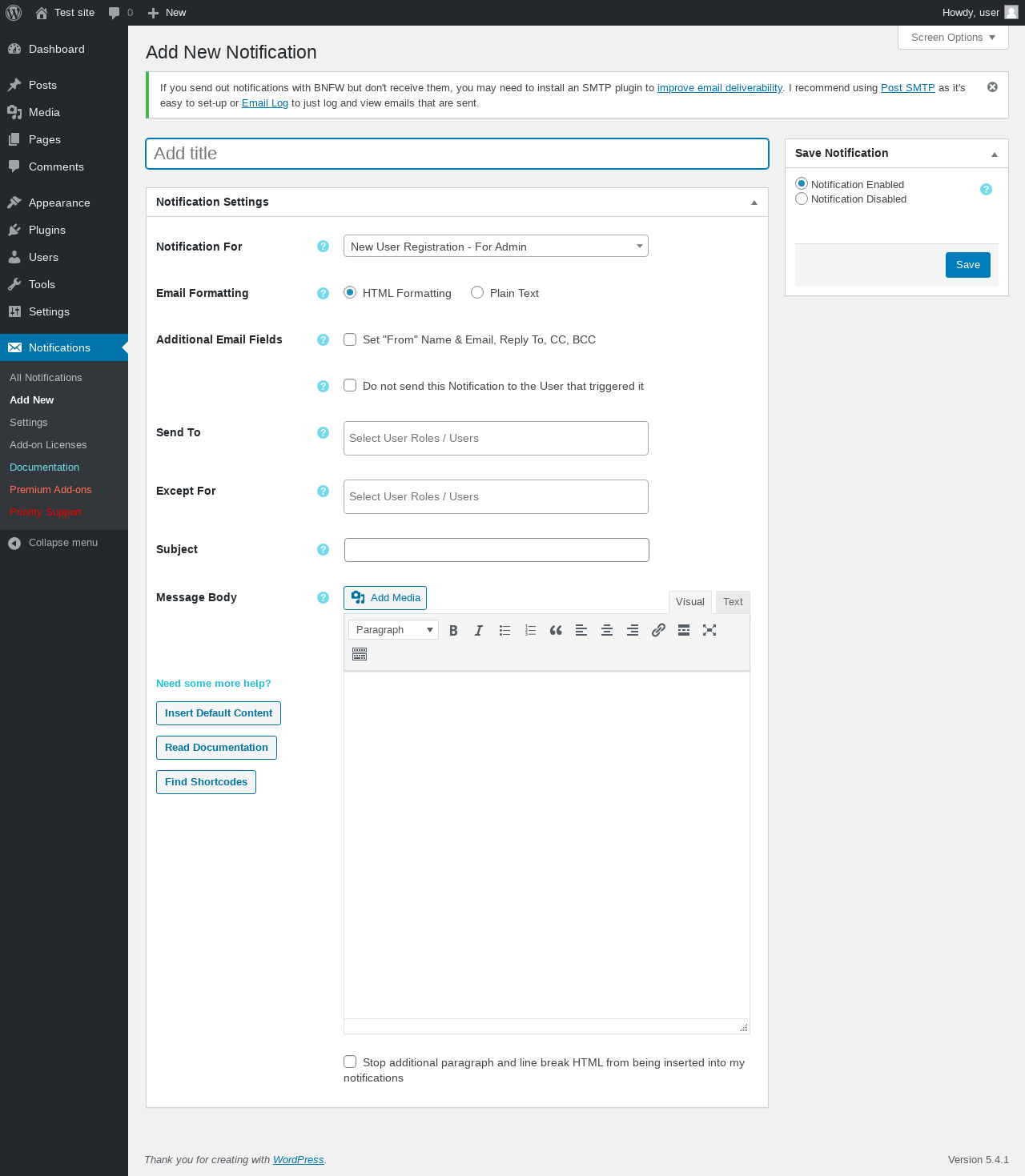Open WordPress link in footer
Viewport: 1025px width, 1176px height.
coord(298,1160)
